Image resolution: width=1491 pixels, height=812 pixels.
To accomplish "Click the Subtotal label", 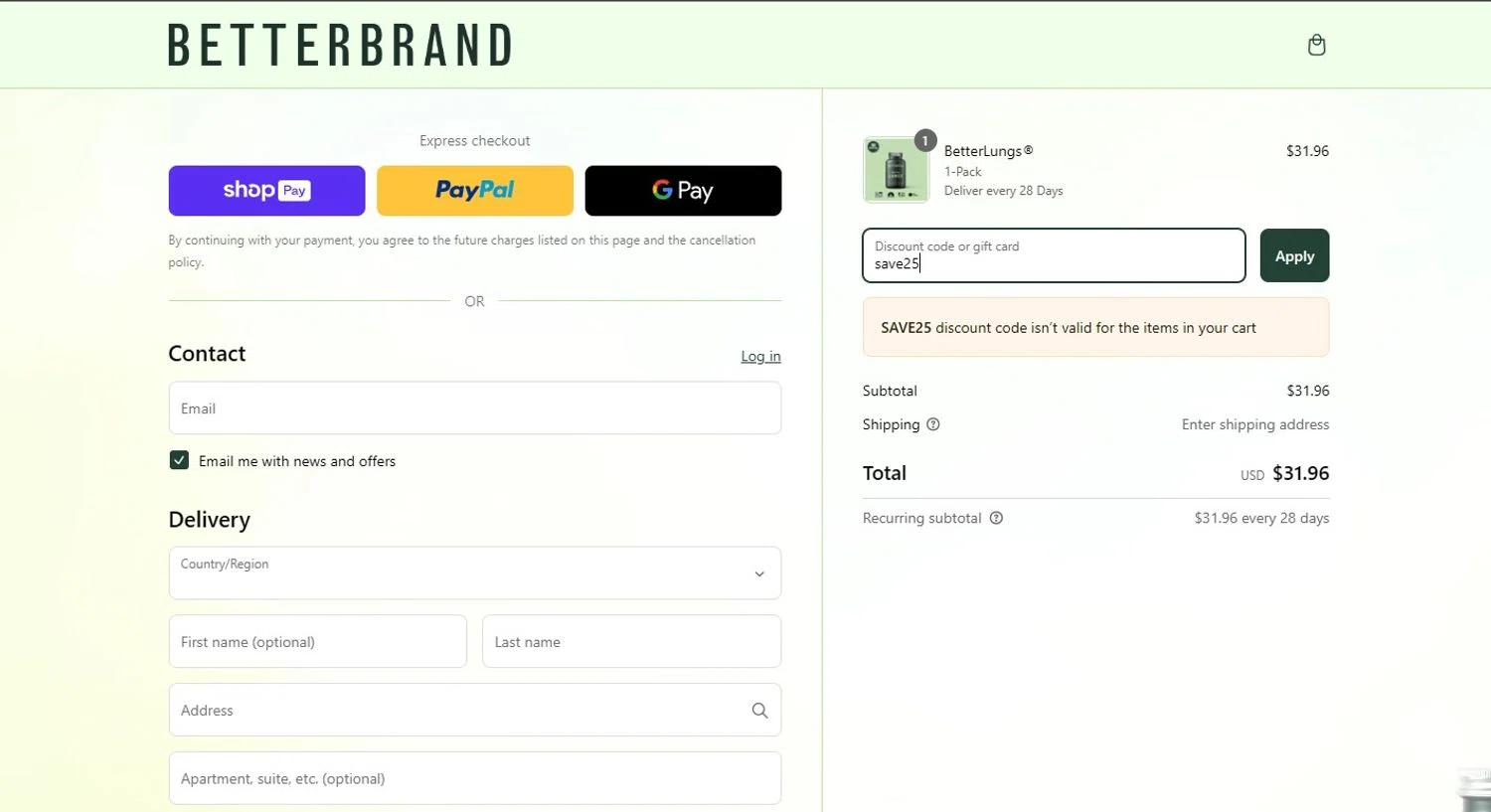I will 890,391.
